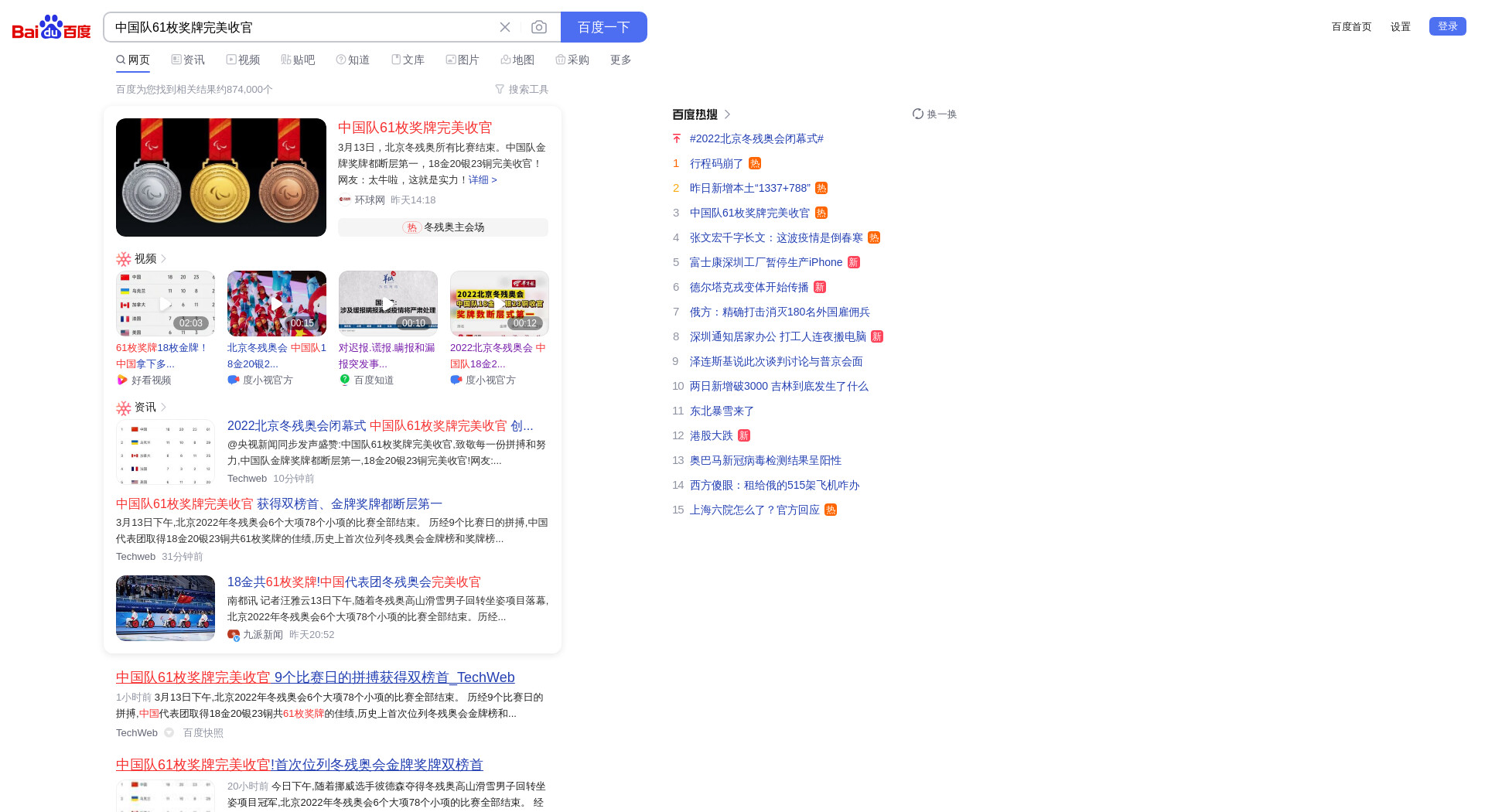
Task: Clear the search box with X icon
Action: pos(505,27)
